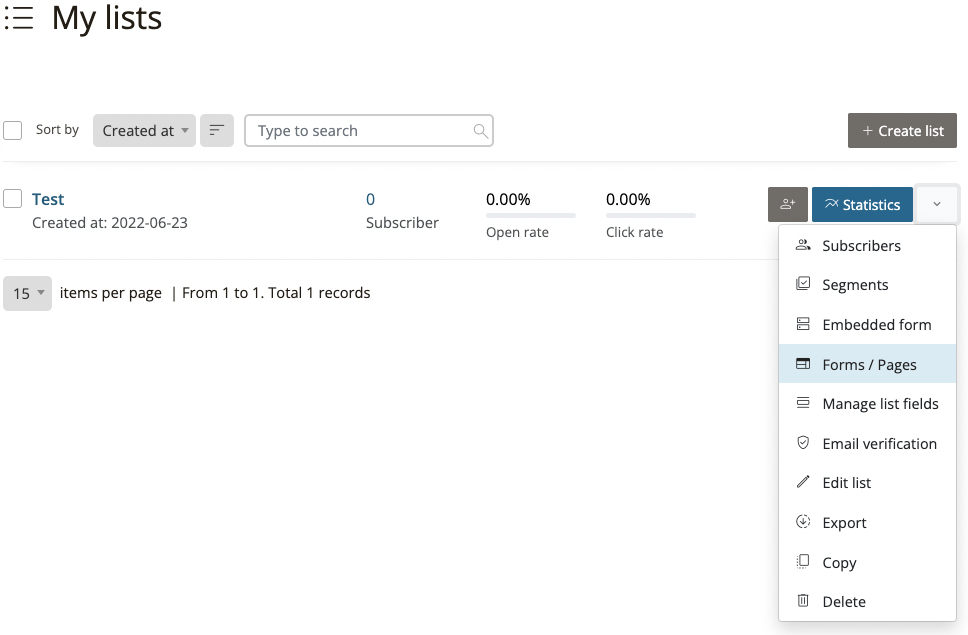This screenshot has width=968, height=635.
Task: Click the Edit list pencil icon
Action: tap(802, 482)
